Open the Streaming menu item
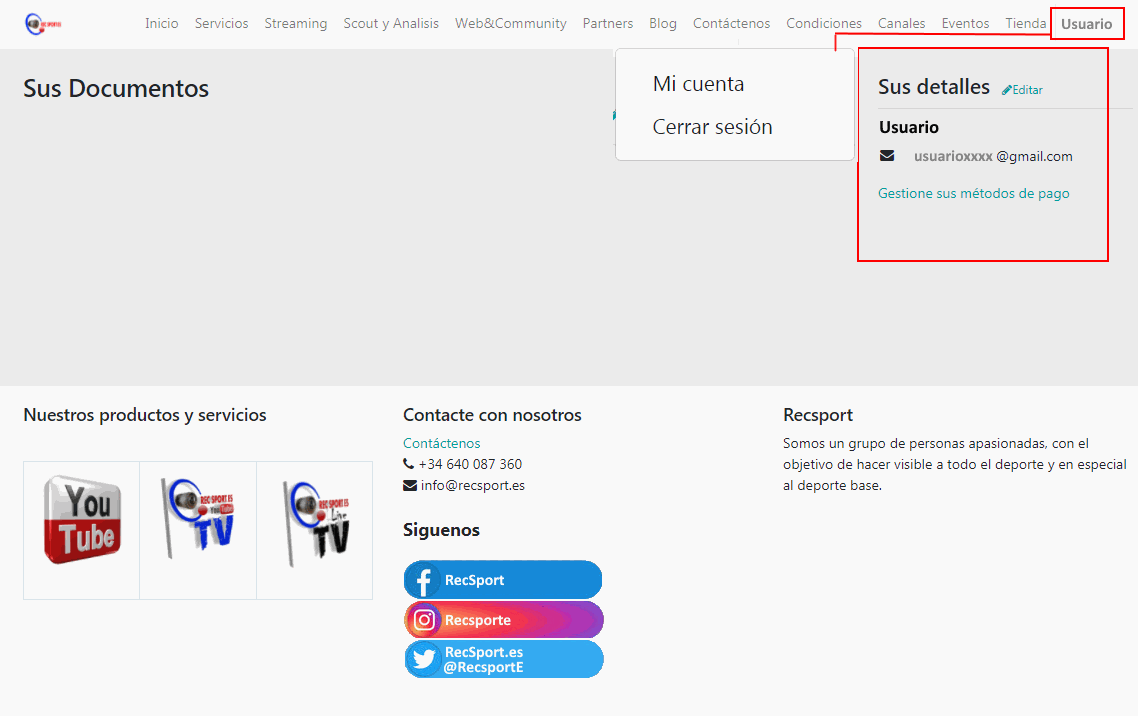The width and height of the screenshot is (1138, 716). (295, 23)
